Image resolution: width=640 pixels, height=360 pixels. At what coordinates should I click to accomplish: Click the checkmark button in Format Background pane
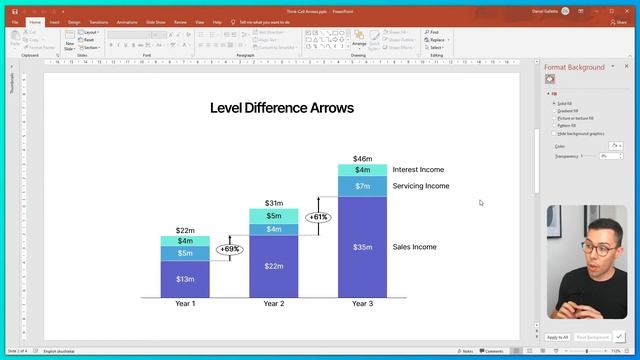619,337
